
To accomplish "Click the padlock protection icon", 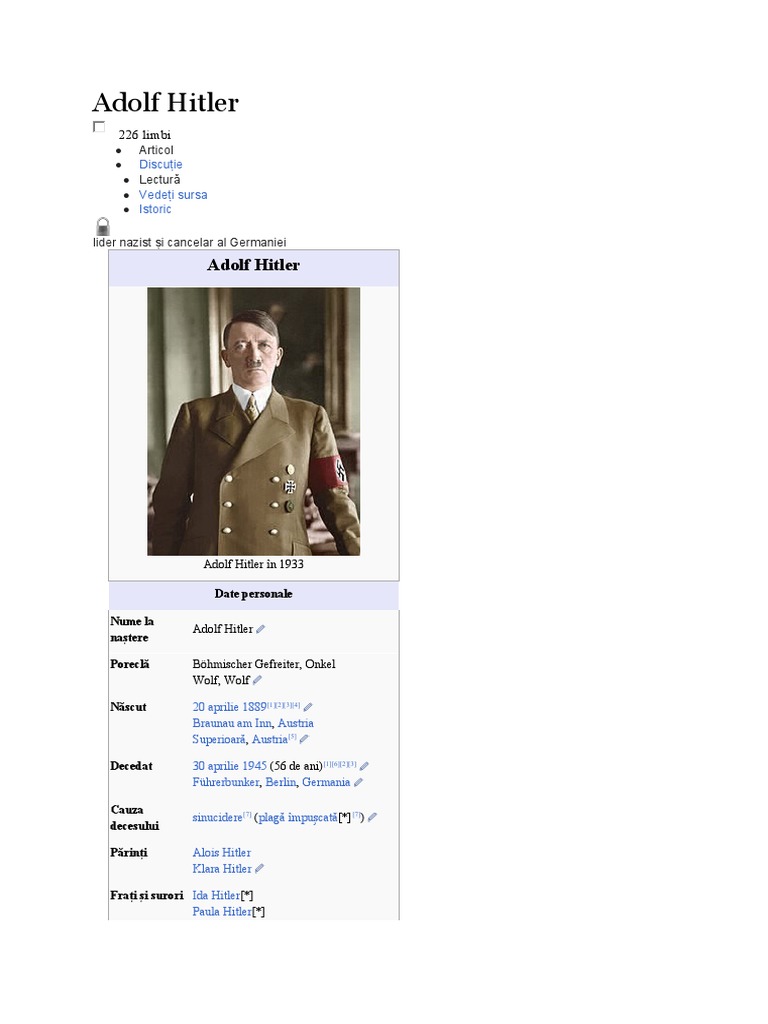I will [x=103, y=227].
